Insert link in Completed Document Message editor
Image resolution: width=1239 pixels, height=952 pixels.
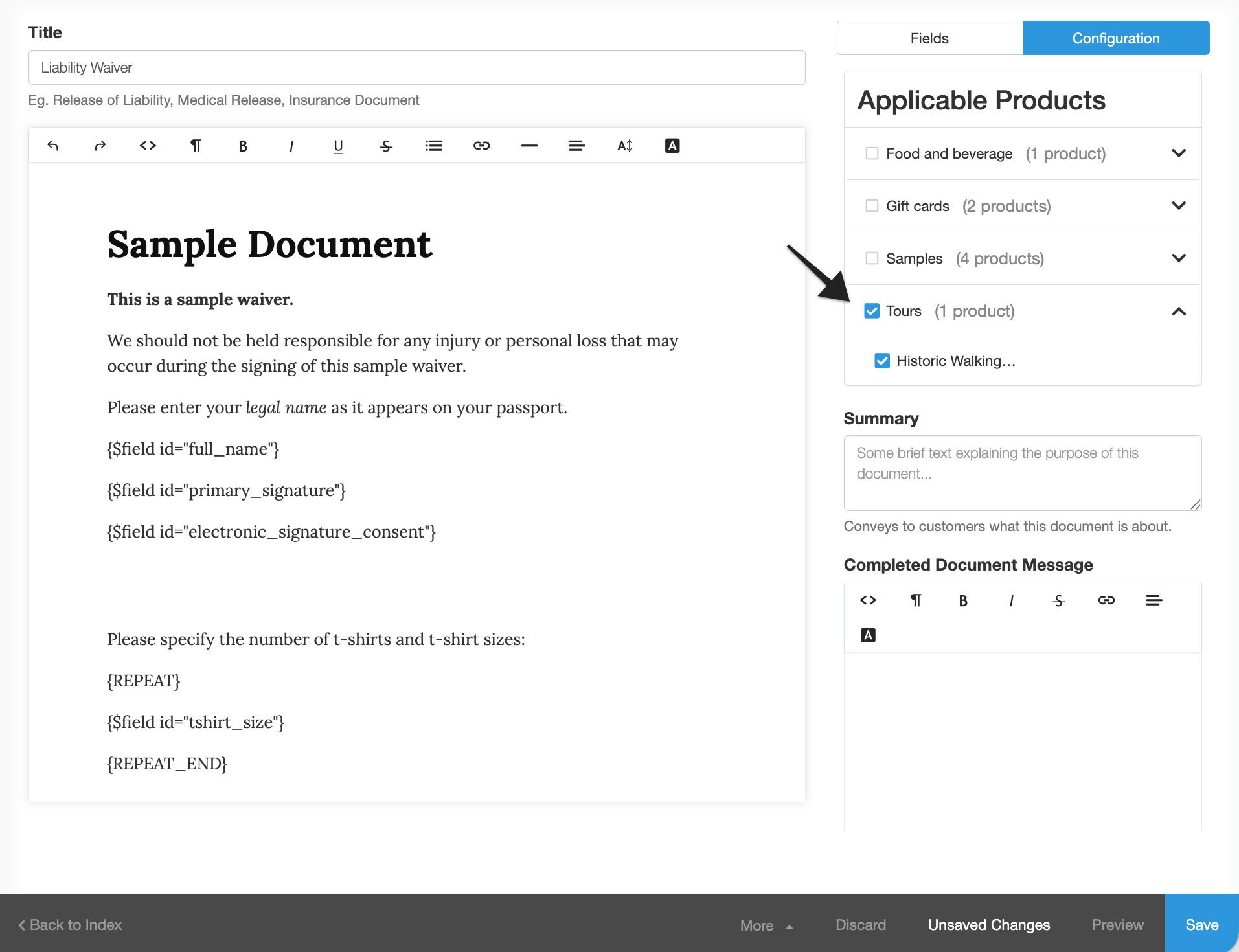[1106, 600]
